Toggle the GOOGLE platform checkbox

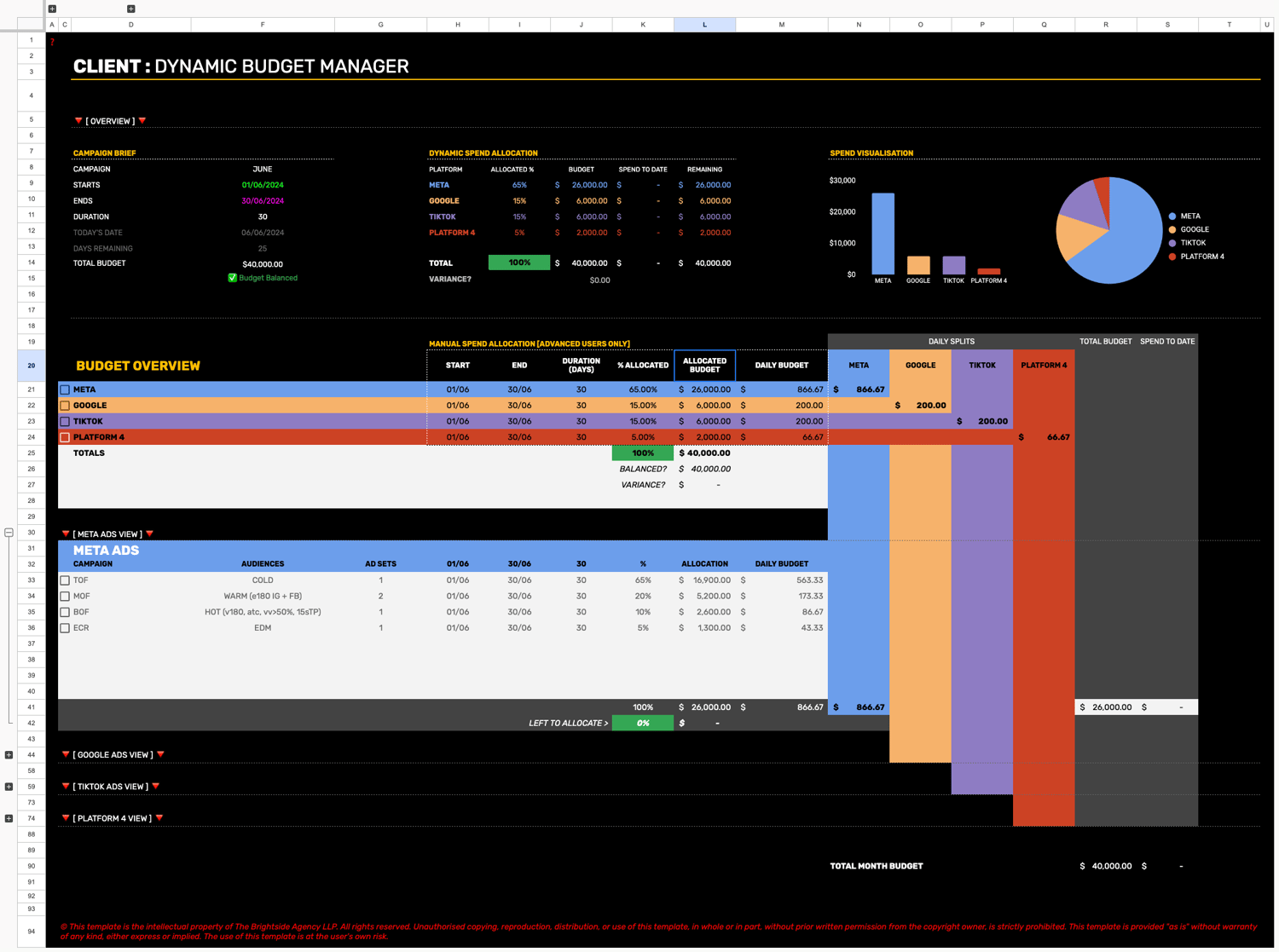click(65, 406)
